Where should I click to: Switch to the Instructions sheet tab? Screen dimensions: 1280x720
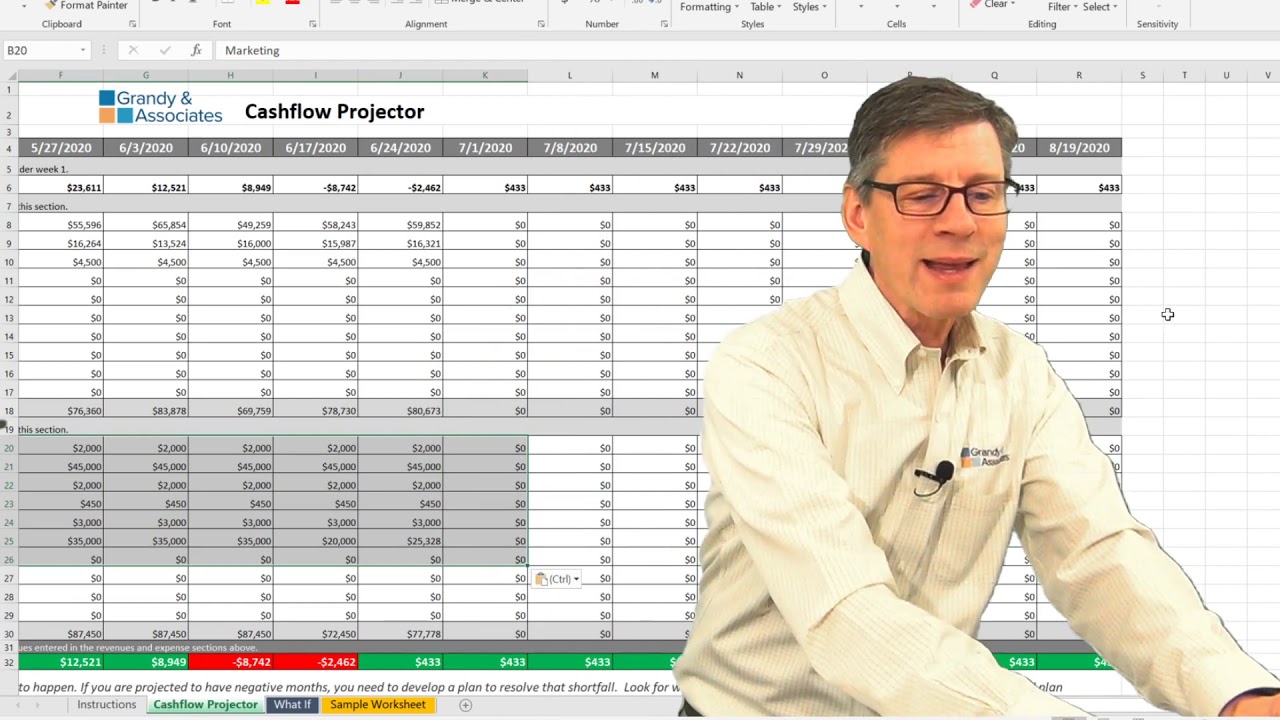pos(106,705)
